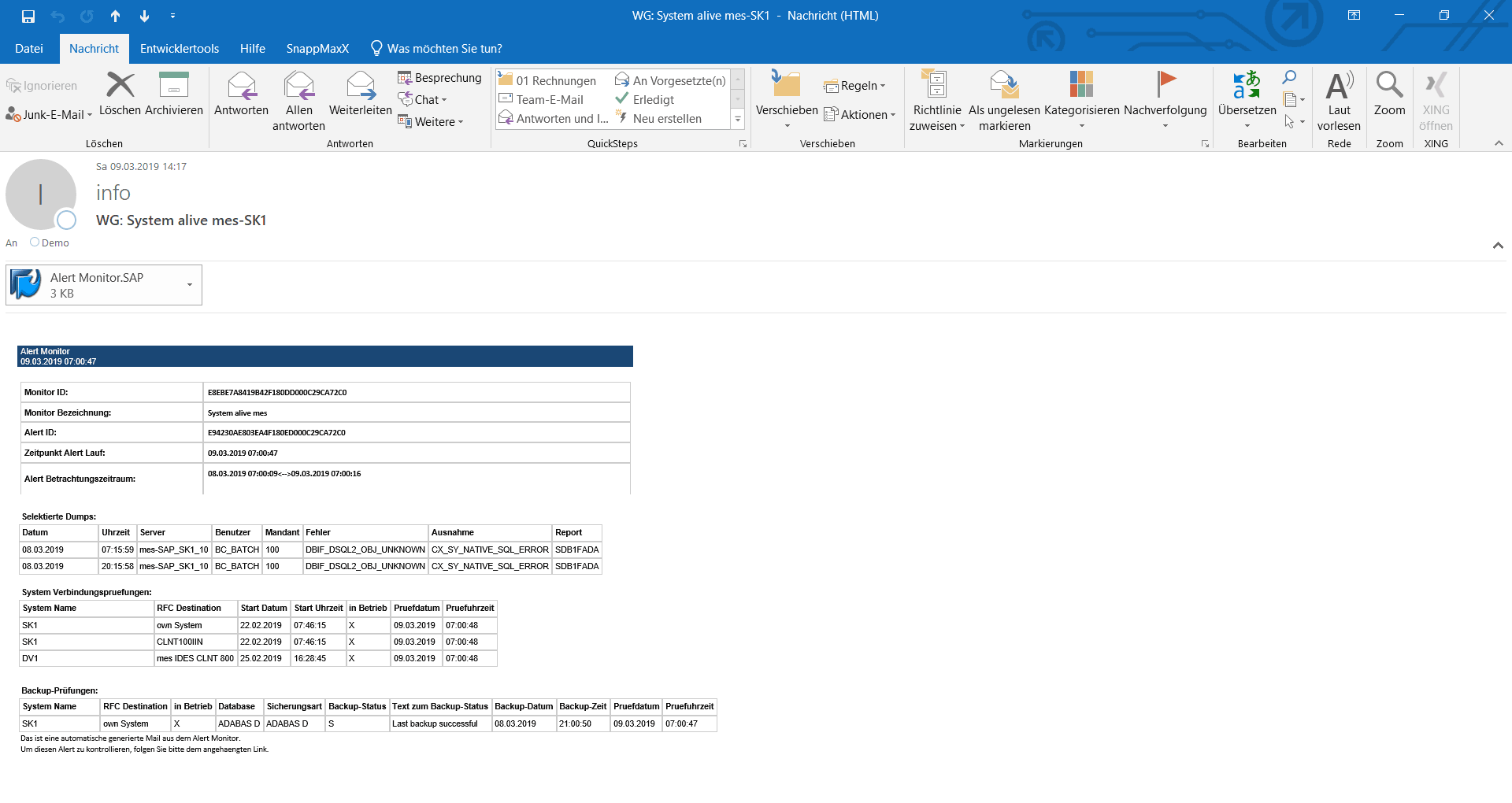The width and height of the screenshot is (1512, 803).
Task: Open Kategorisieren color categories
Action: [1081, 101]
